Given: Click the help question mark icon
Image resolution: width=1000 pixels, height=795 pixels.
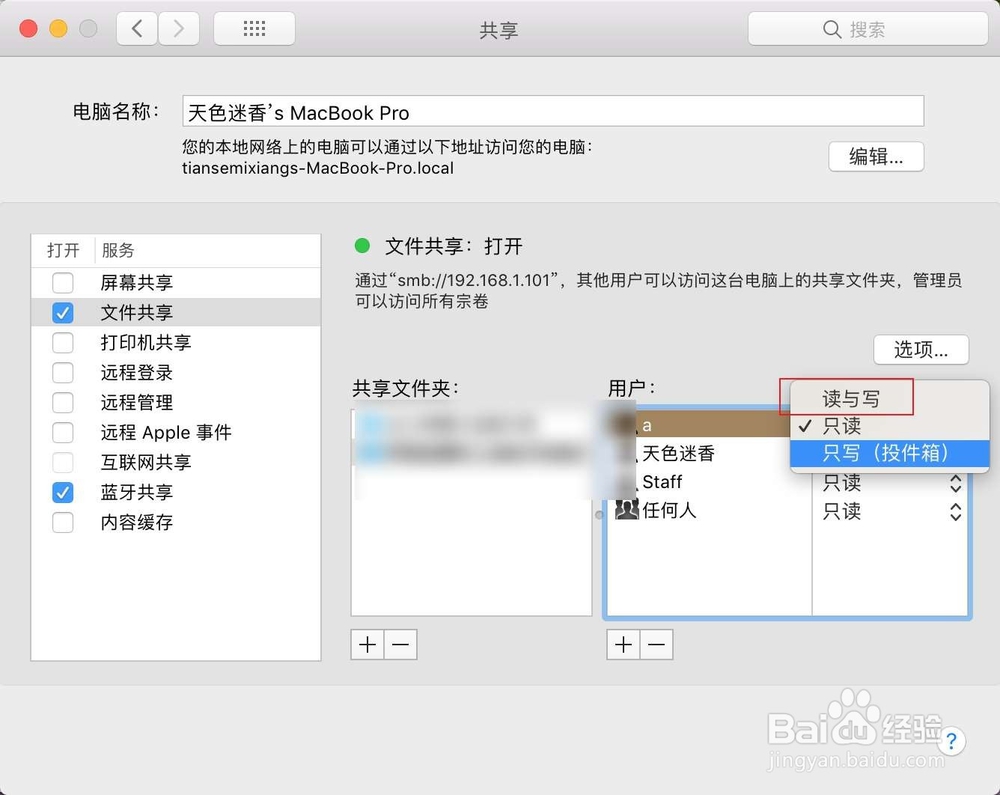Looking at the screenshot, I should pyautogui.click(x=951, y=742).
